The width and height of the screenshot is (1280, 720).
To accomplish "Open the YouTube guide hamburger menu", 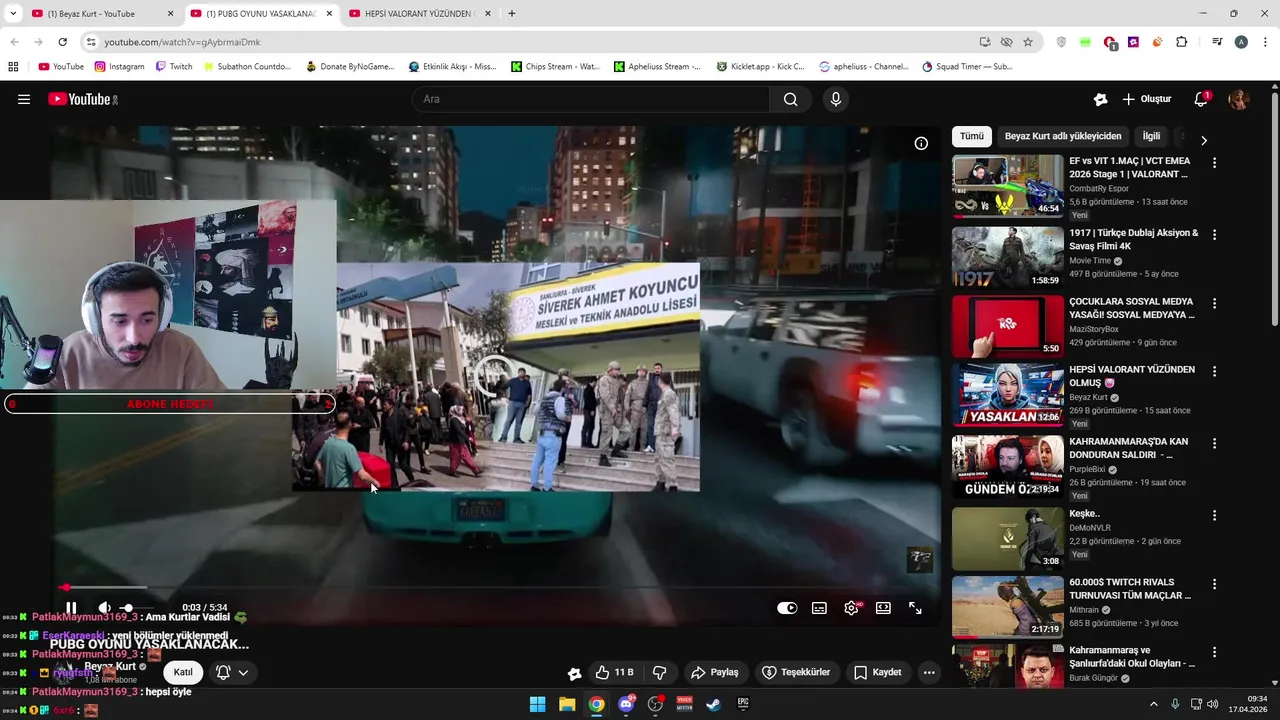I will click(24, 99).
